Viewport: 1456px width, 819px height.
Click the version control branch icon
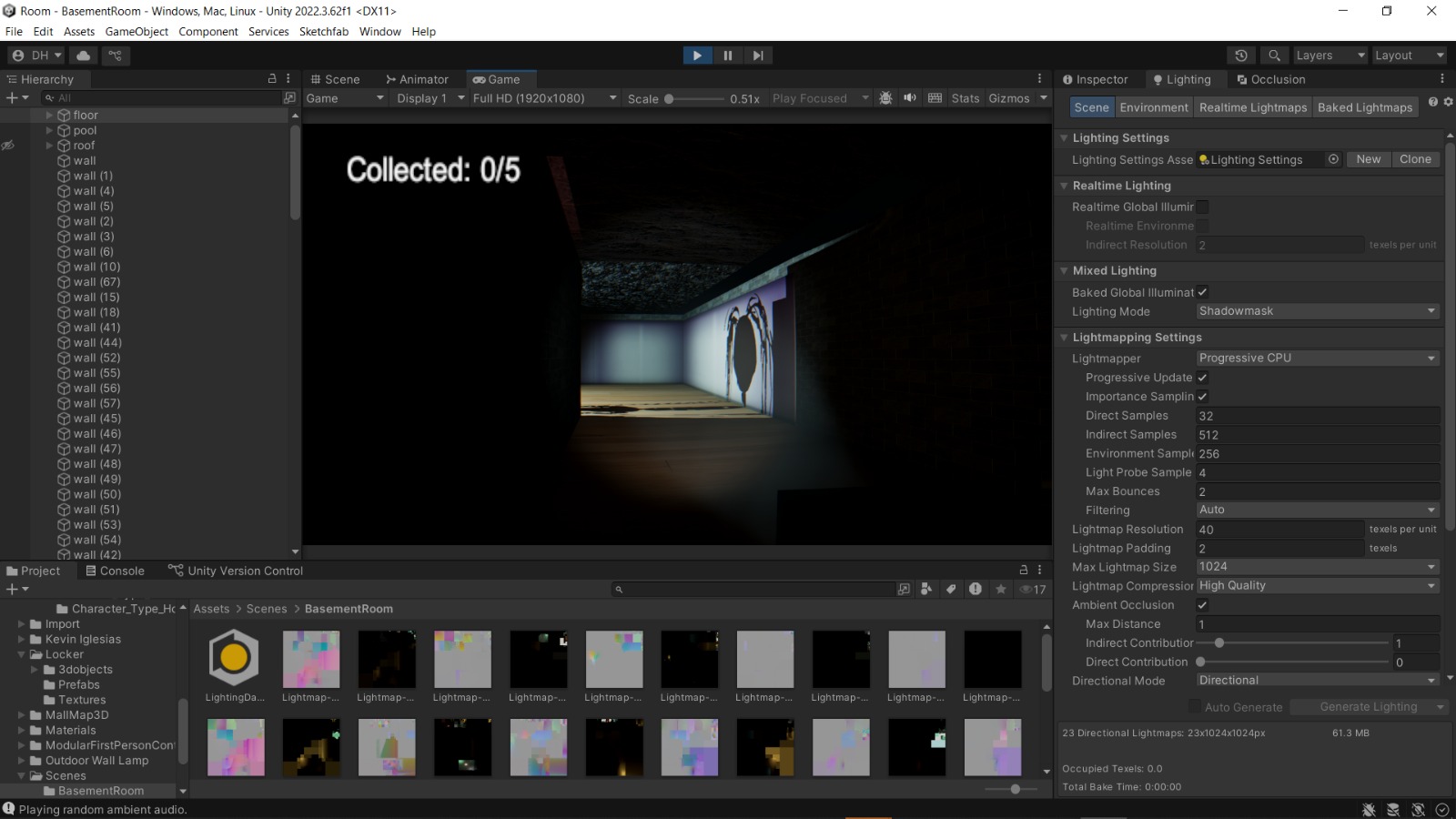[115, 56]
